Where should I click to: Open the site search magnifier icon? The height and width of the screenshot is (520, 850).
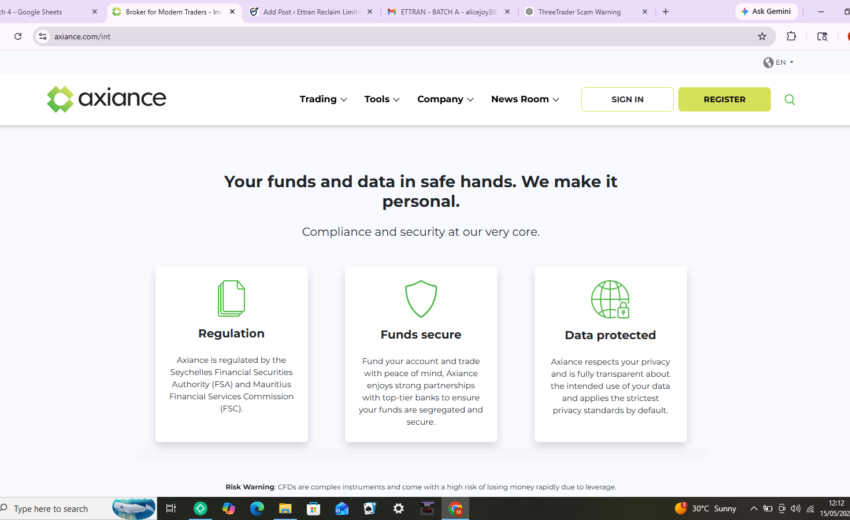(790, 99)
